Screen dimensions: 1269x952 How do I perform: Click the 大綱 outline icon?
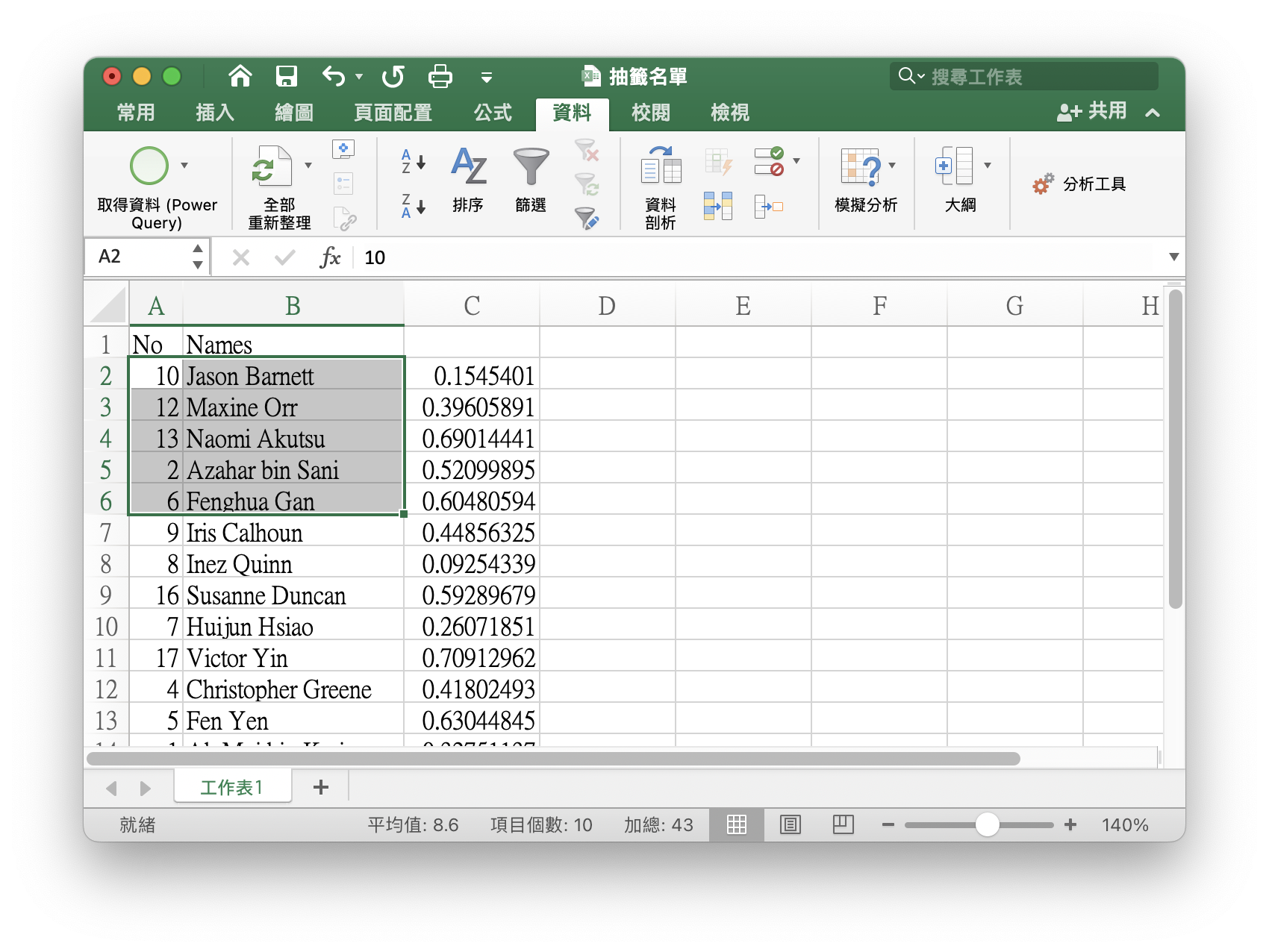pyautogui.click(x=955, y=166)
